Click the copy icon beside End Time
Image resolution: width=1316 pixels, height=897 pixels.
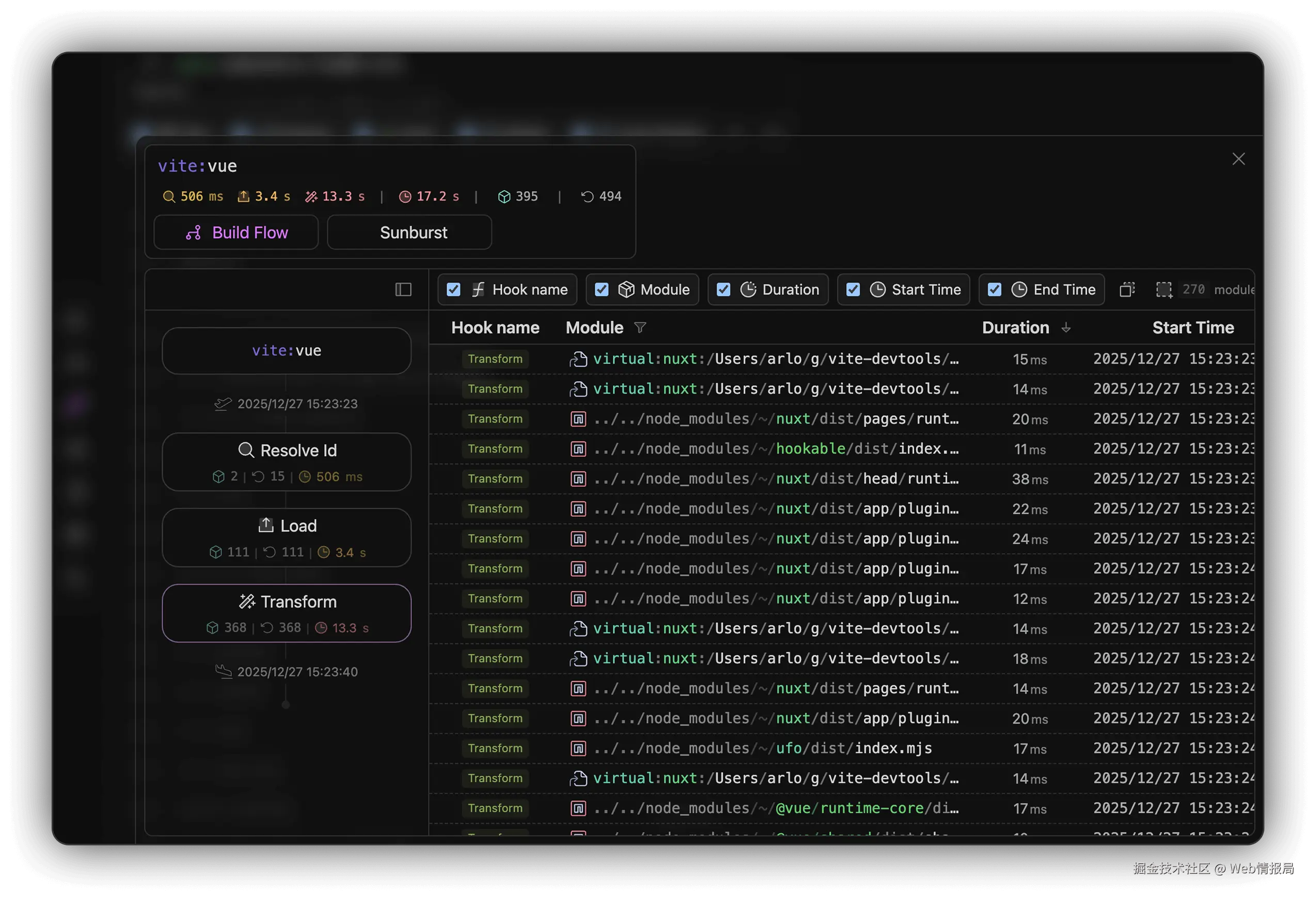pos(1127,290)
